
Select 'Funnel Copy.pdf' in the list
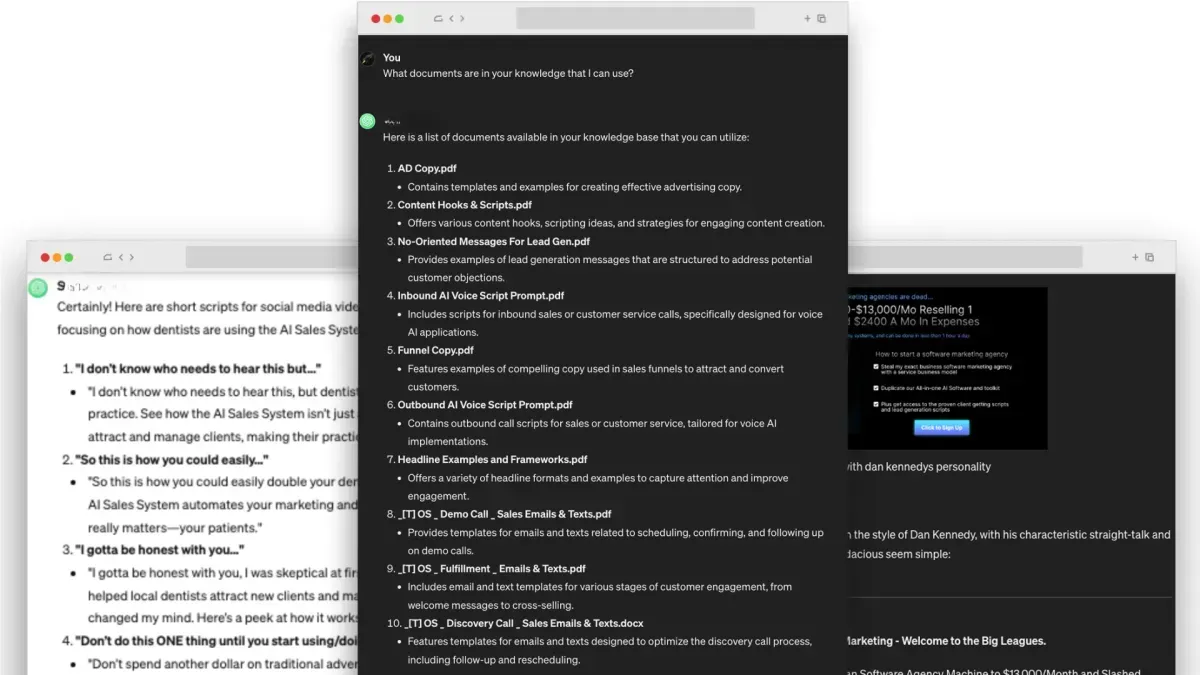[x=436, y=350]
